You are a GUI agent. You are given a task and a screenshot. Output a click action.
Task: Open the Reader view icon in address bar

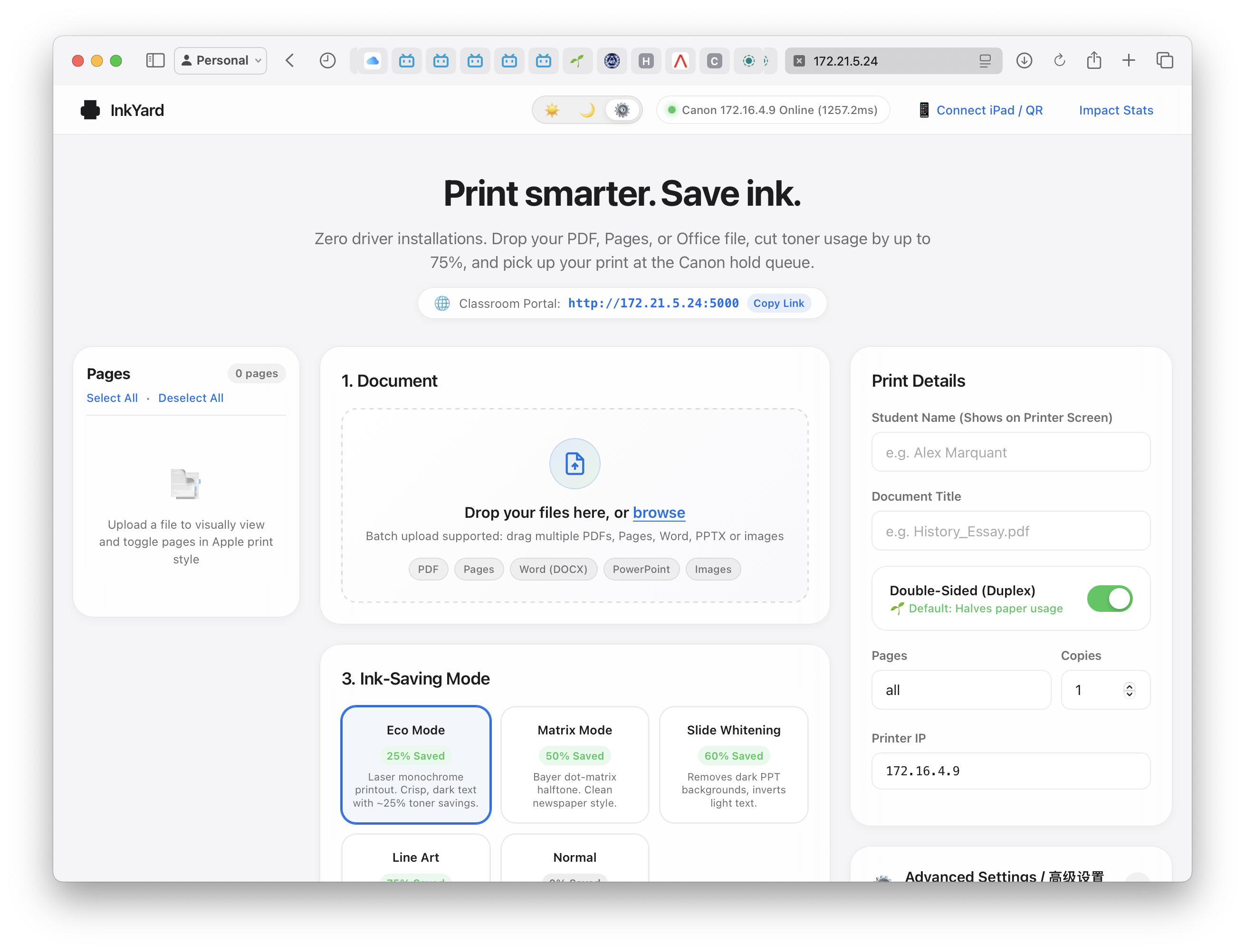985,61
